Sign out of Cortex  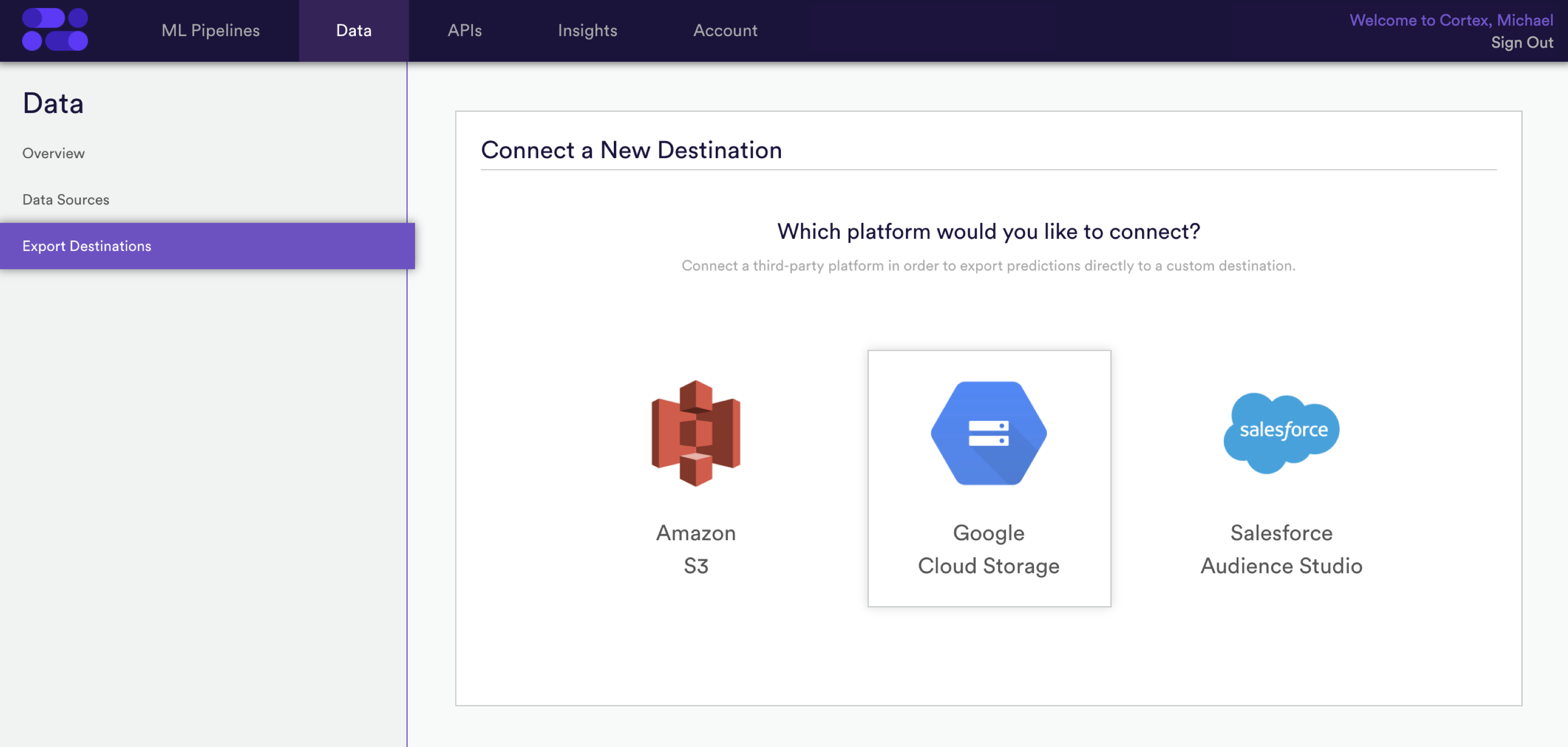(1522, 43)
